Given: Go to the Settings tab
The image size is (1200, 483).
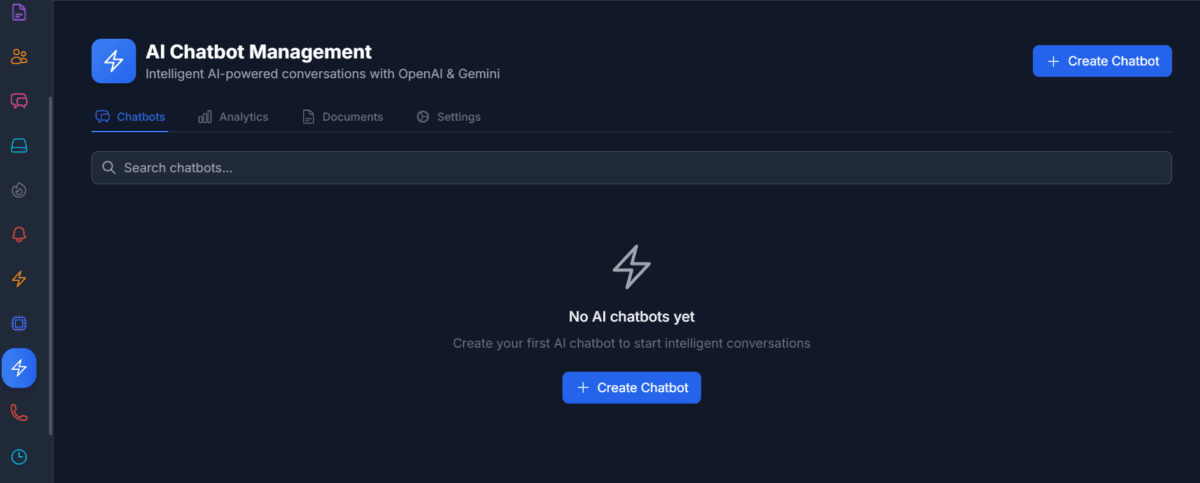Looking at the screenshot, I should point(449,117).
